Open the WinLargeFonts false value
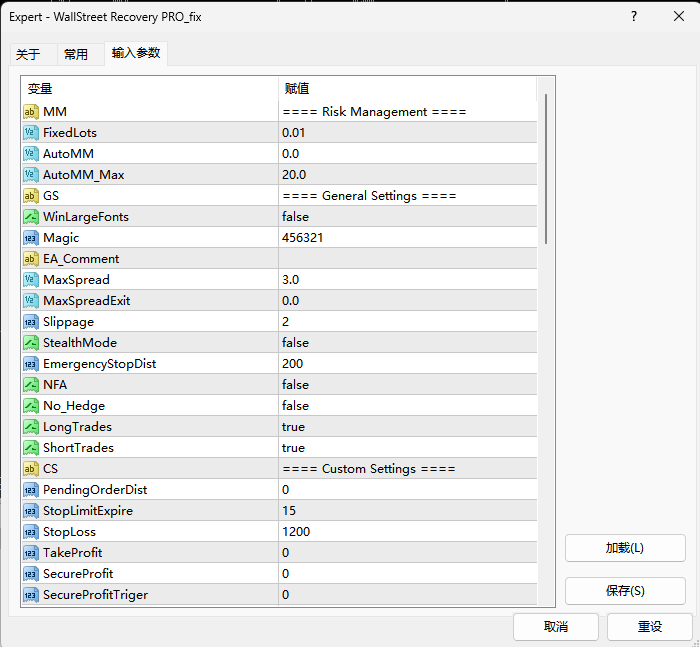The image size is (700, 647). tap(408, 217)
